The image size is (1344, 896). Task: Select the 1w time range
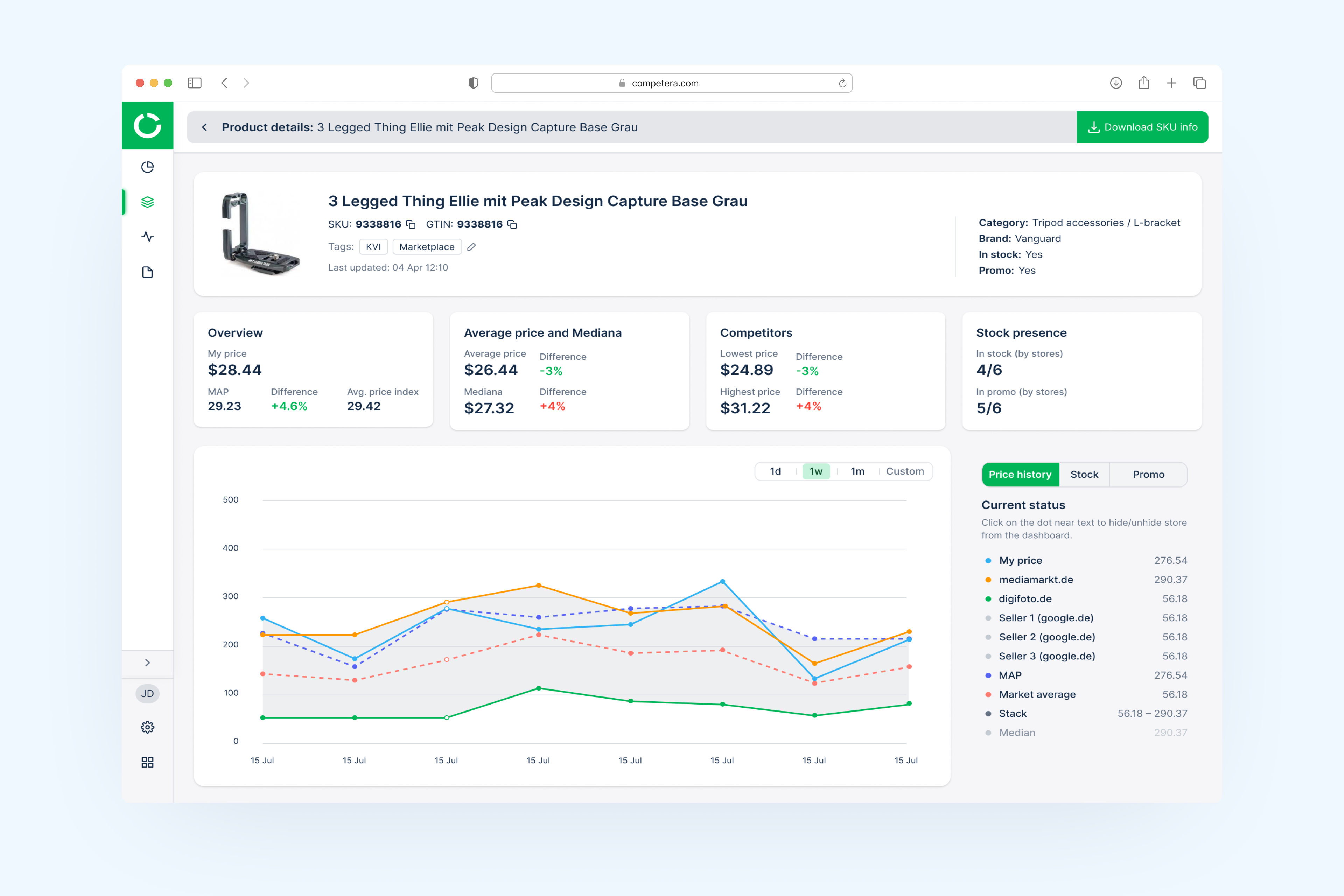(x=816, y=471)
